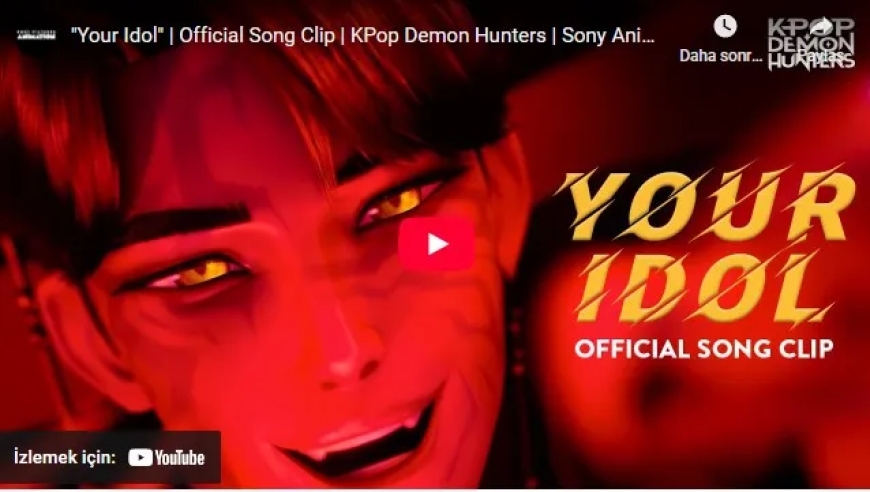The height and width of the screenshot is (492, 870).
Task: Click the white triangle inside play button
Action: [x=438, y=244]
